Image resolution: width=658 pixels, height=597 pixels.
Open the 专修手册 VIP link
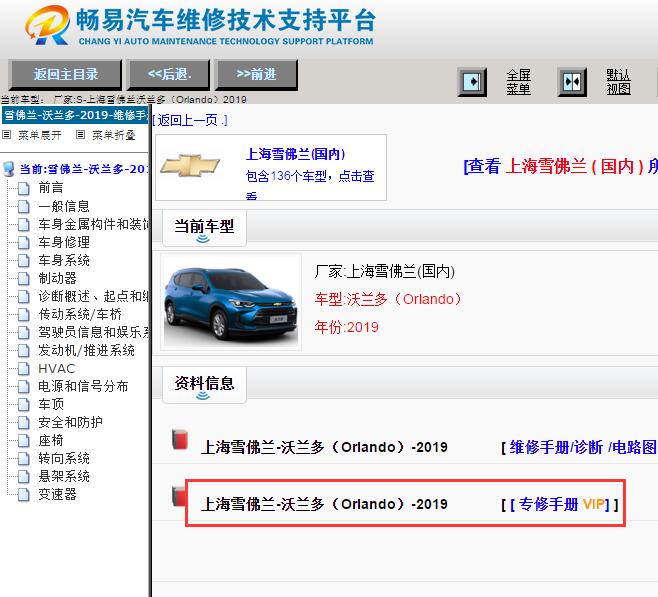[x=561, y=504]
